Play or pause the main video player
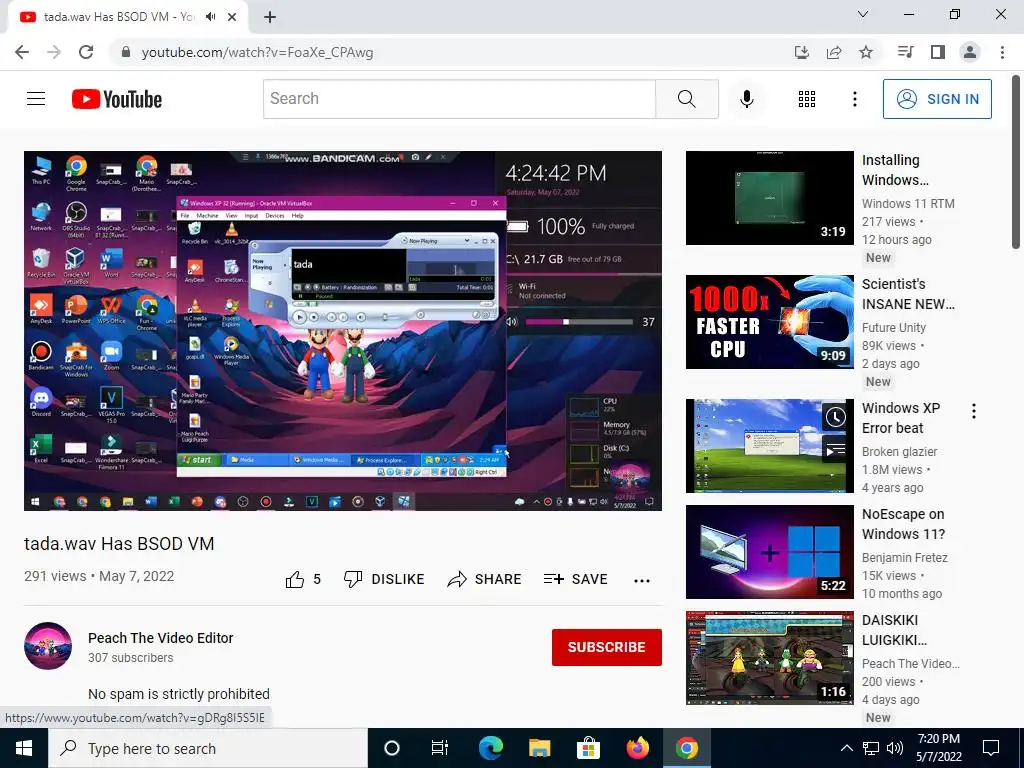The height and width of the screenshot is (768, 1024). click(x=343, y=330)
